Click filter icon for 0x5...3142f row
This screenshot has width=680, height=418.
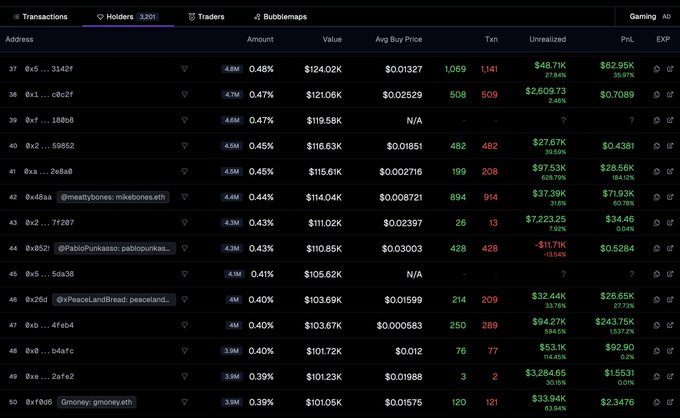point(185,69)
